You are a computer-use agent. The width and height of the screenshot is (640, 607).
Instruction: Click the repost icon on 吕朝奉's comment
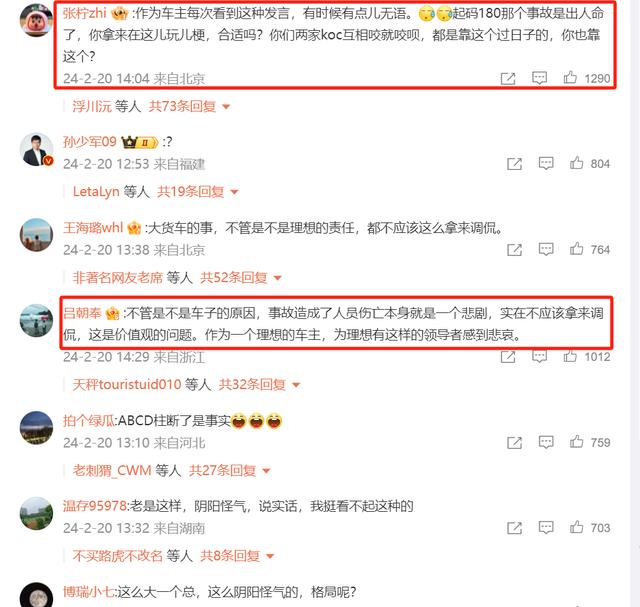coord(508,357)
